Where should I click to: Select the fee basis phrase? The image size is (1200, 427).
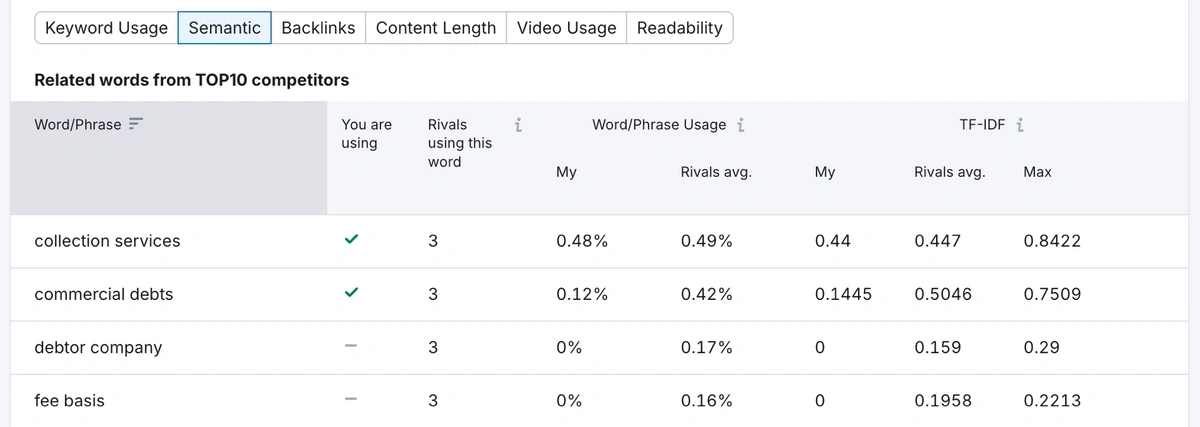click(x=69, y=400)
